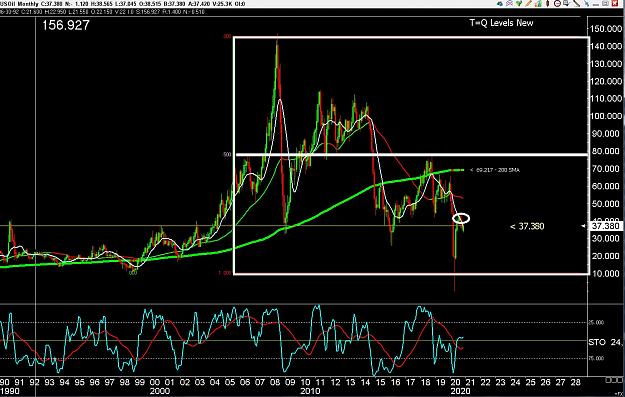Click the highlighted 37.380 price axis tag
This screenshot has height=397, width=625.
coord(605,226)
